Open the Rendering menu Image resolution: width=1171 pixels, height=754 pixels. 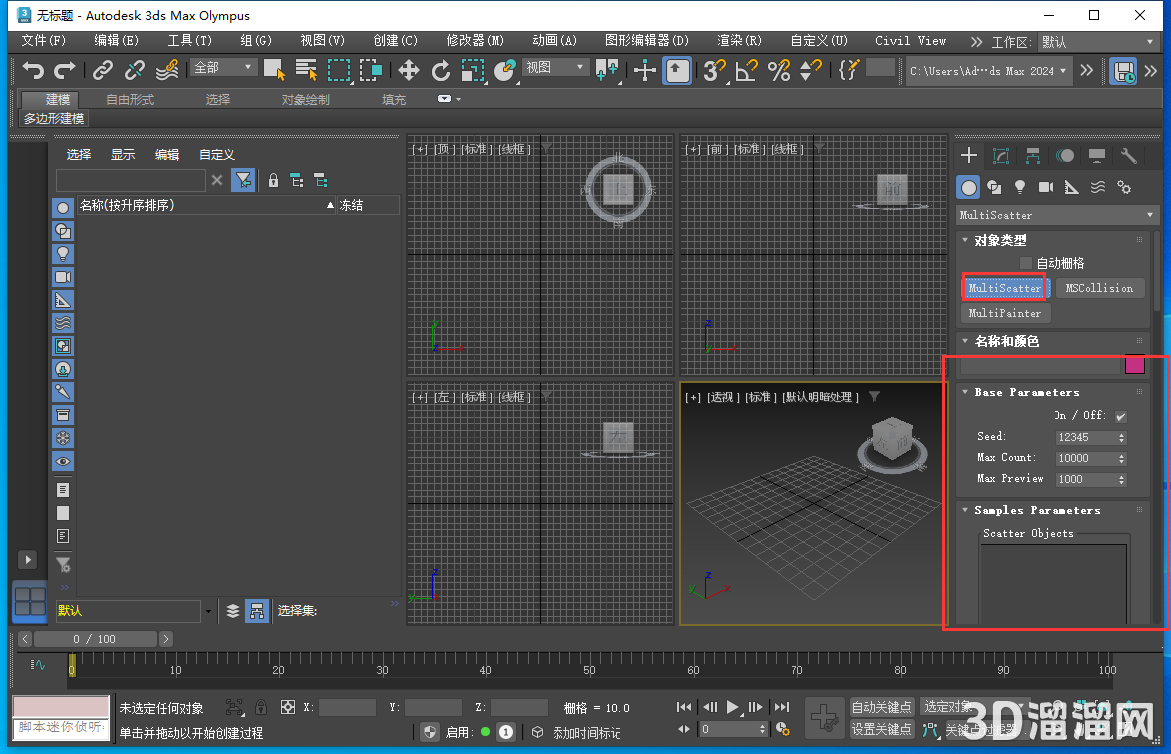click(x=739, y=40)
